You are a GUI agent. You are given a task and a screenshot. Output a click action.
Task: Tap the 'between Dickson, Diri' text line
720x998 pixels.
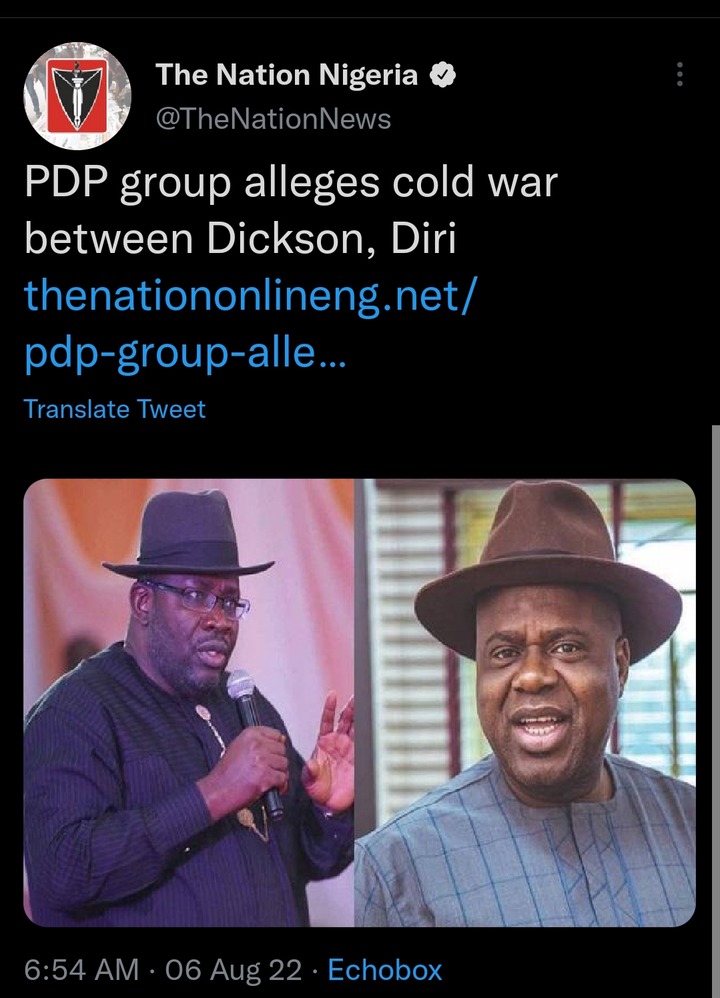[x=241, y=239]
